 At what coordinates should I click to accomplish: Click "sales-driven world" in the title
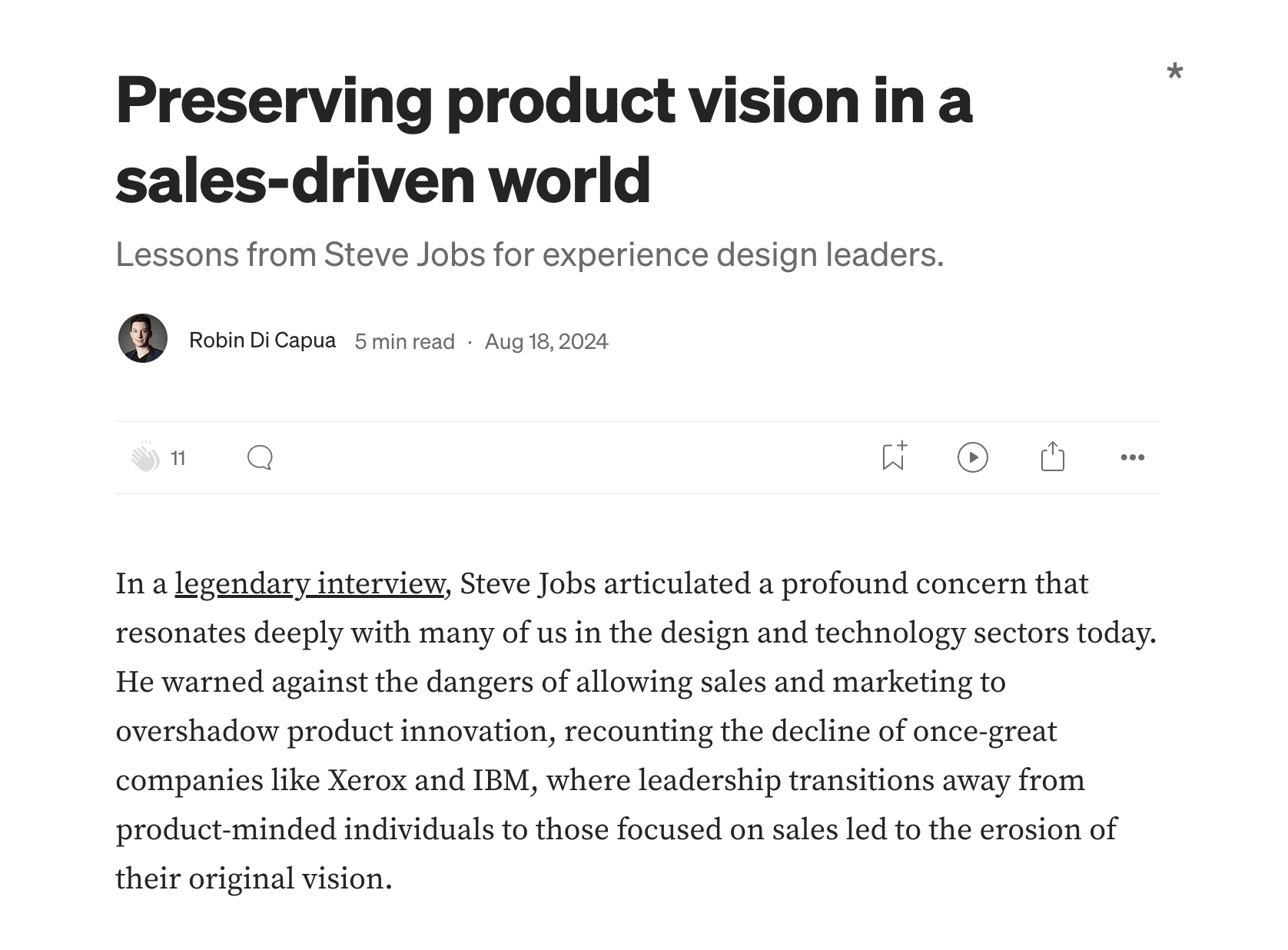tap(383, 180)
